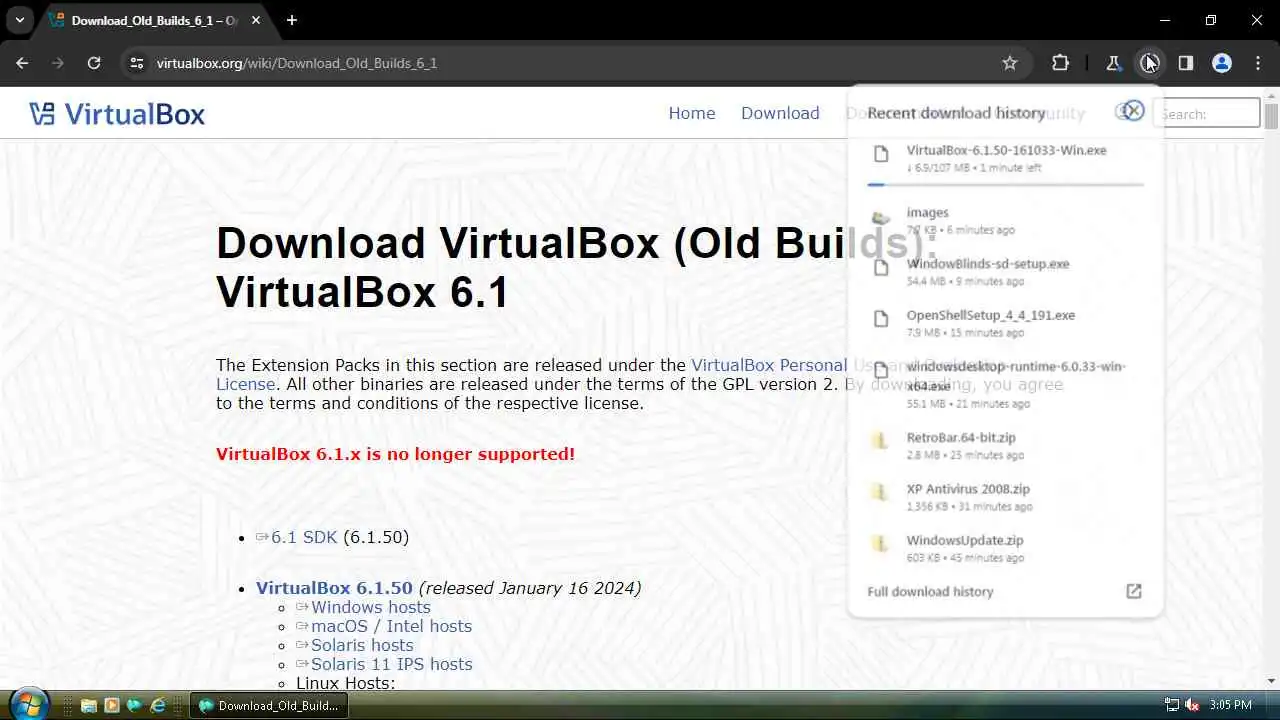Screen dimensions: 1280x720
Task: Open OpenShellSetup_4_4_191.exe download entry
Action: pos(1005,323)
